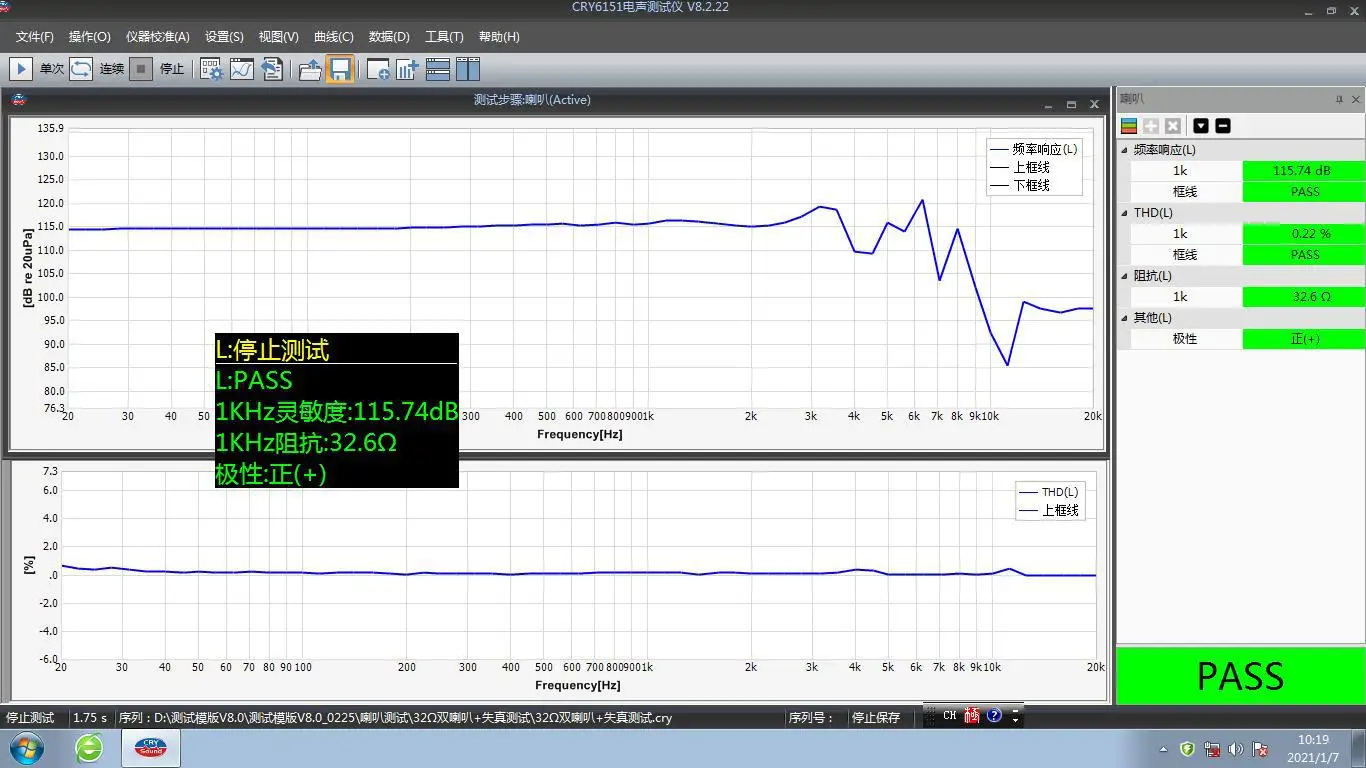1366x768 pixels.
Task: Click the add chart plus icon
Action: [x=407, y=69]
